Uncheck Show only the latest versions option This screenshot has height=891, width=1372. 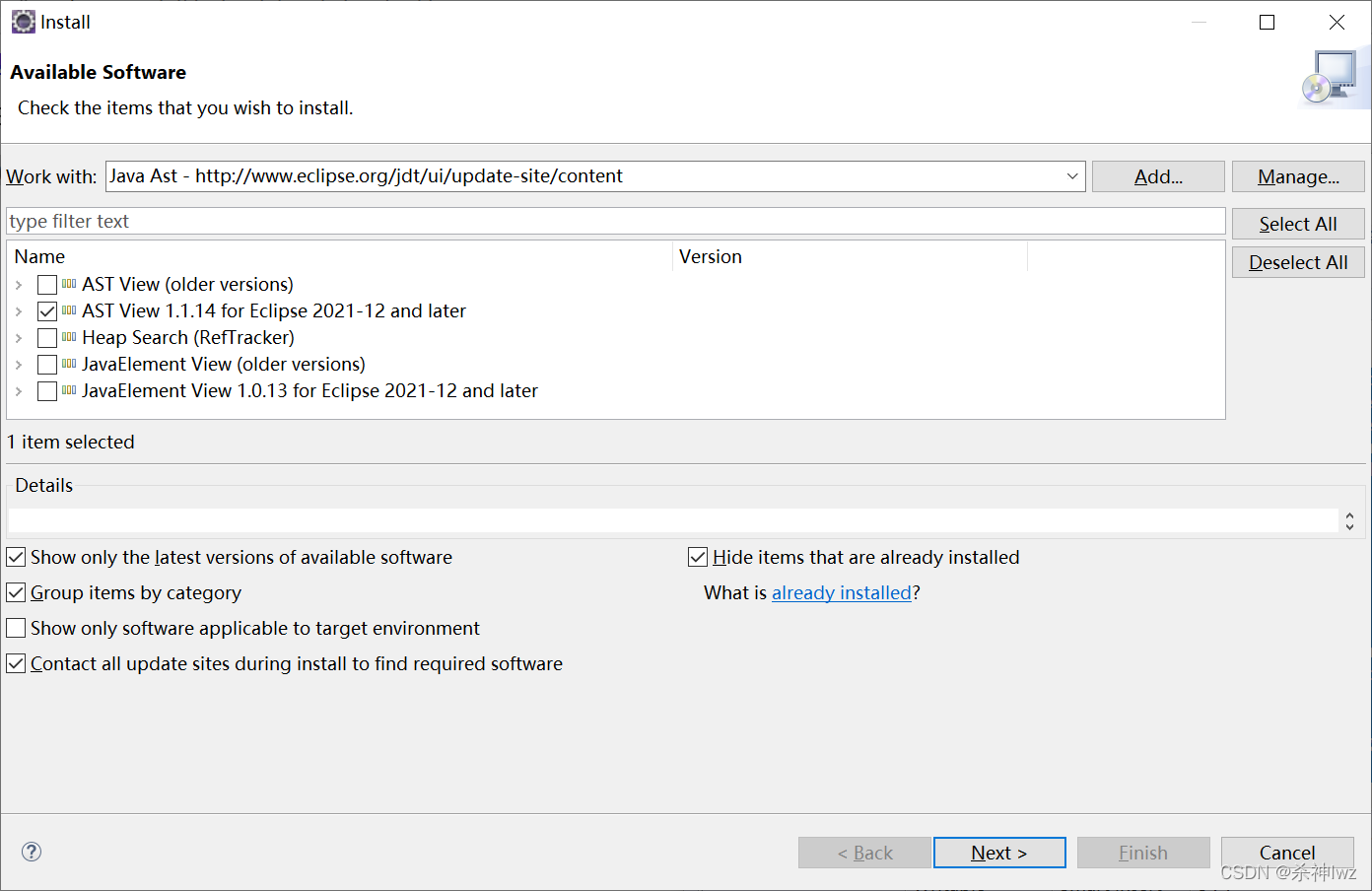(15, 557)
